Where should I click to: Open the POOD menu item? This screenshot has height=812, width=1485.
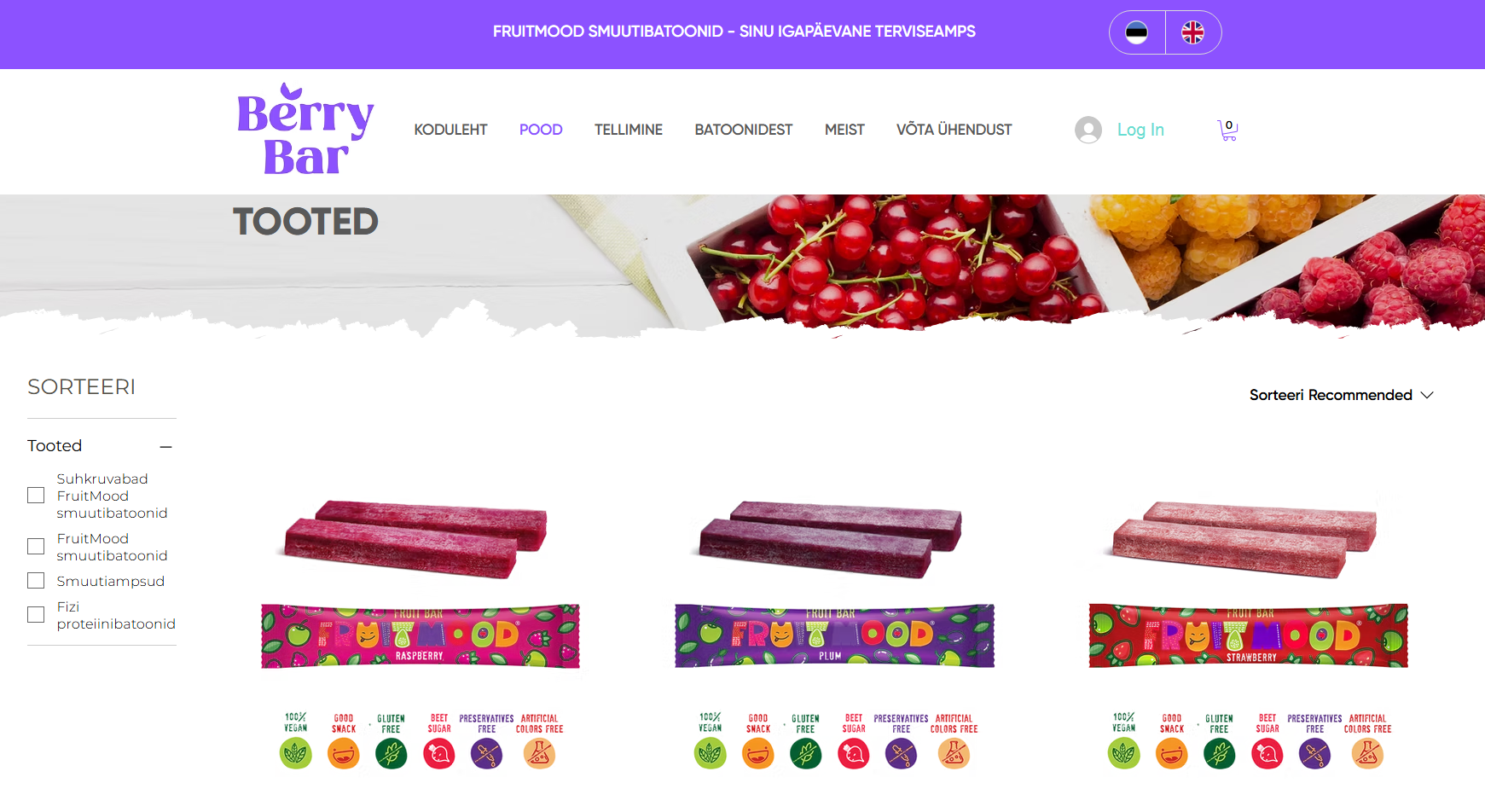(x=541, y=130)
